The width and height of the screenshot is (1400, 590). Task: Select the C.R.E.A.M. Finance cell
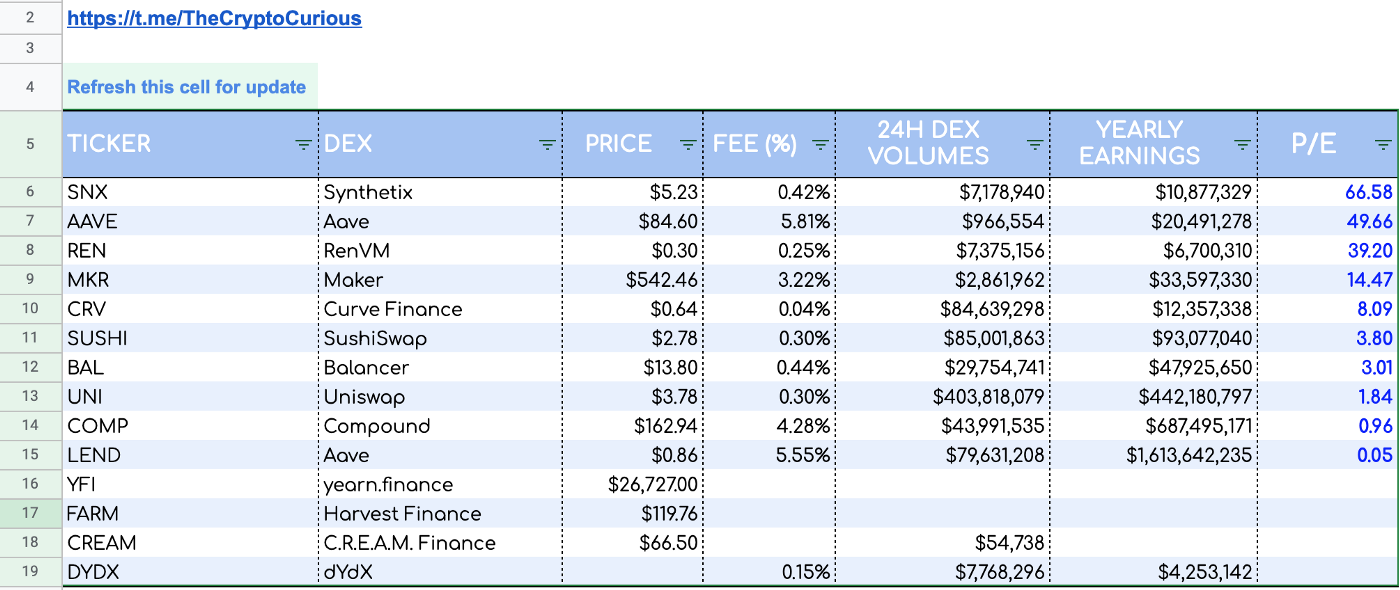441,543
